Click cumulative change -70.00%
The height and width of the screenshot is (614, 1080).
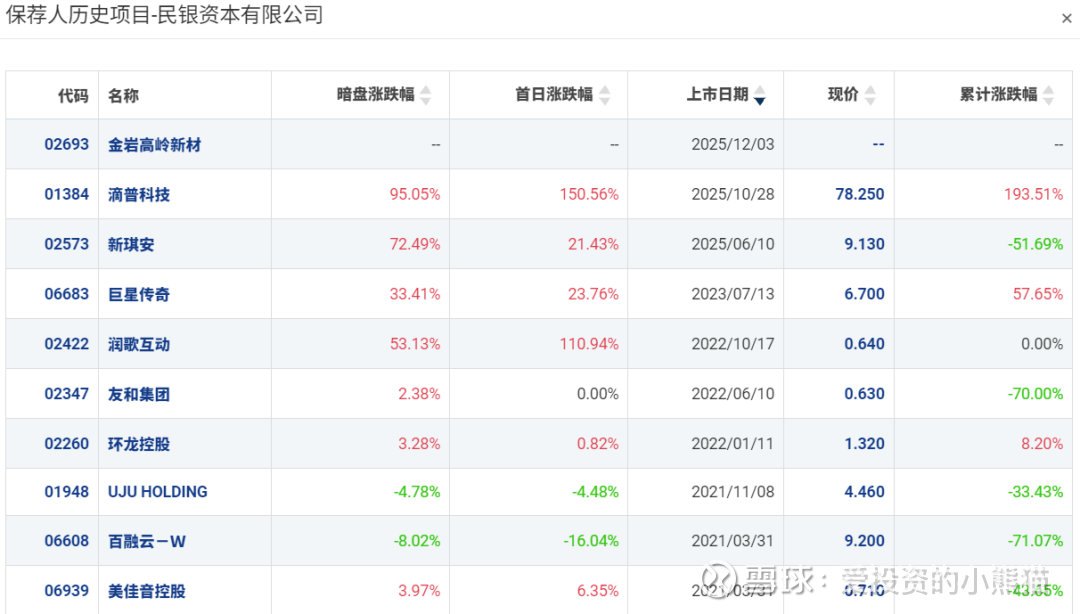click(1035, 393)
